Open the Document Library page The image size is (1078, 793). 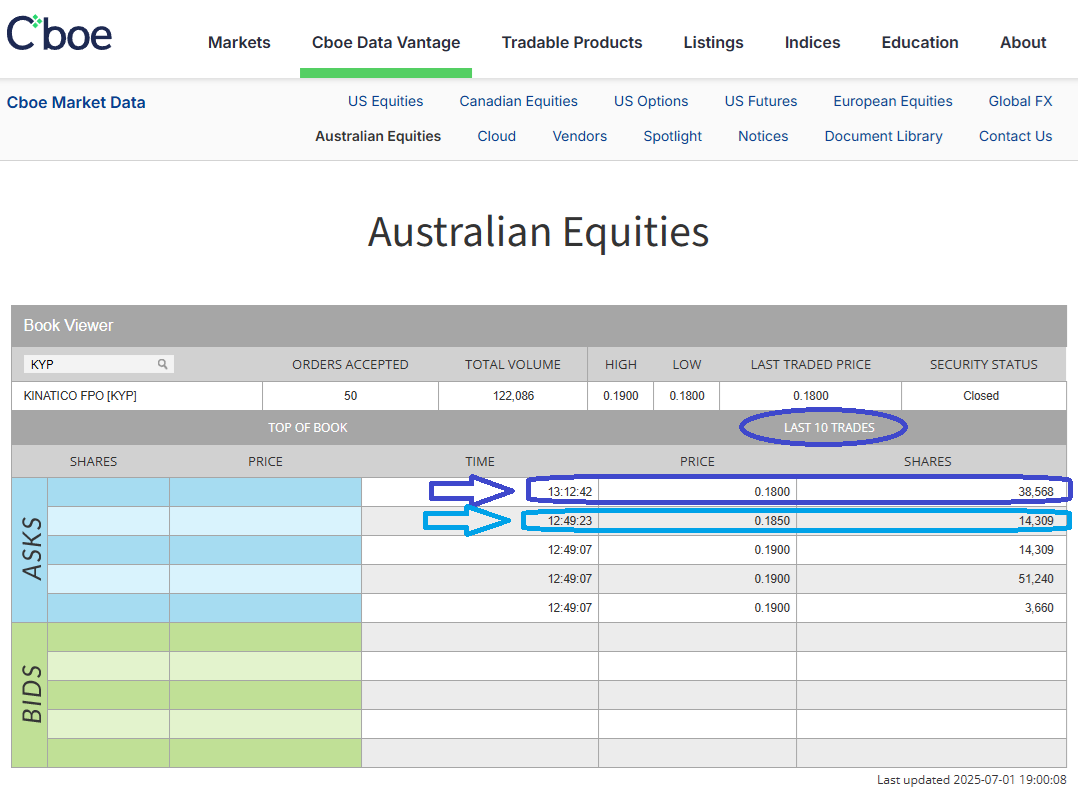point(883,136)
